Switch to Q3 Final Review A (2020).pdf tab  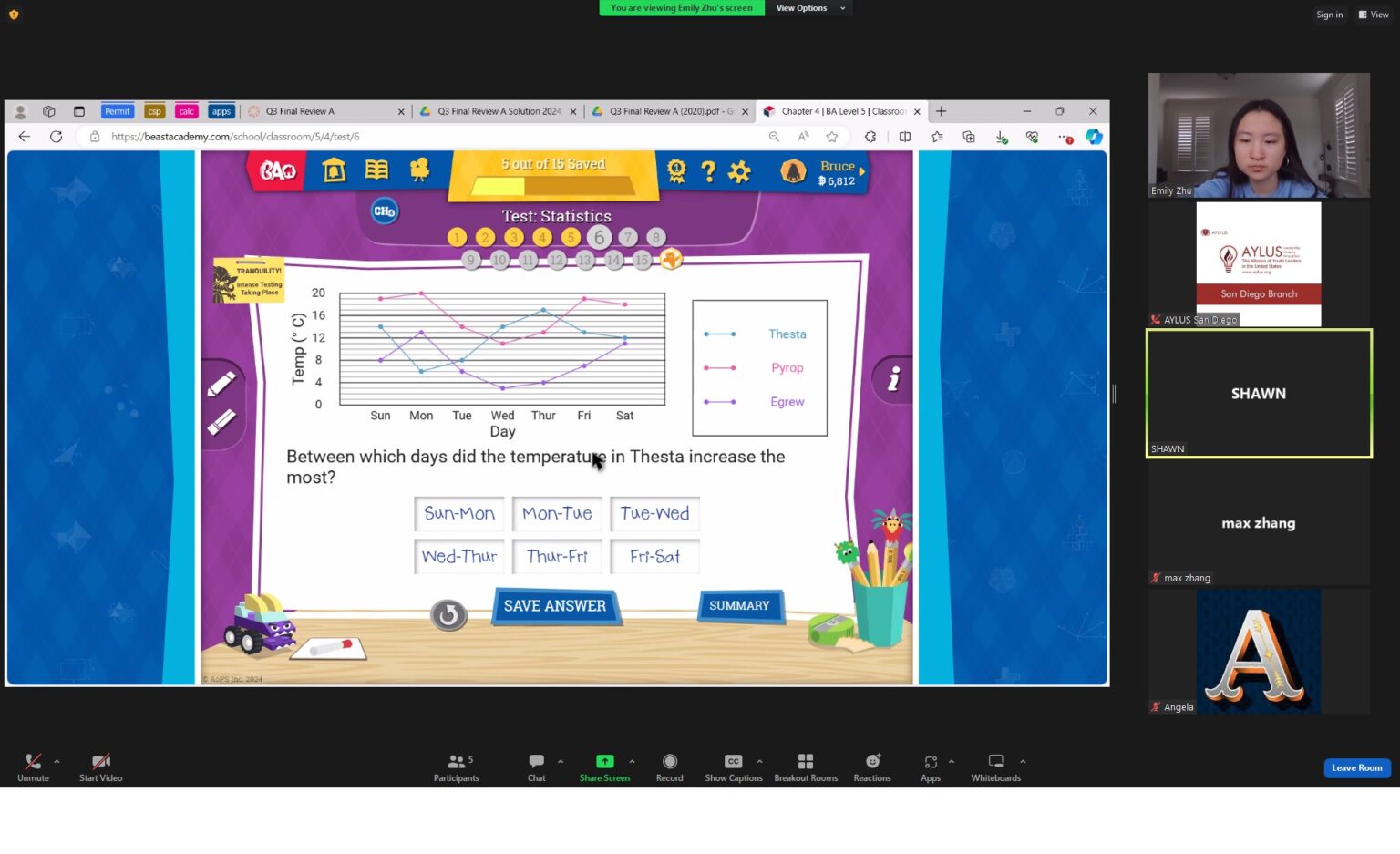click(670, 111)
